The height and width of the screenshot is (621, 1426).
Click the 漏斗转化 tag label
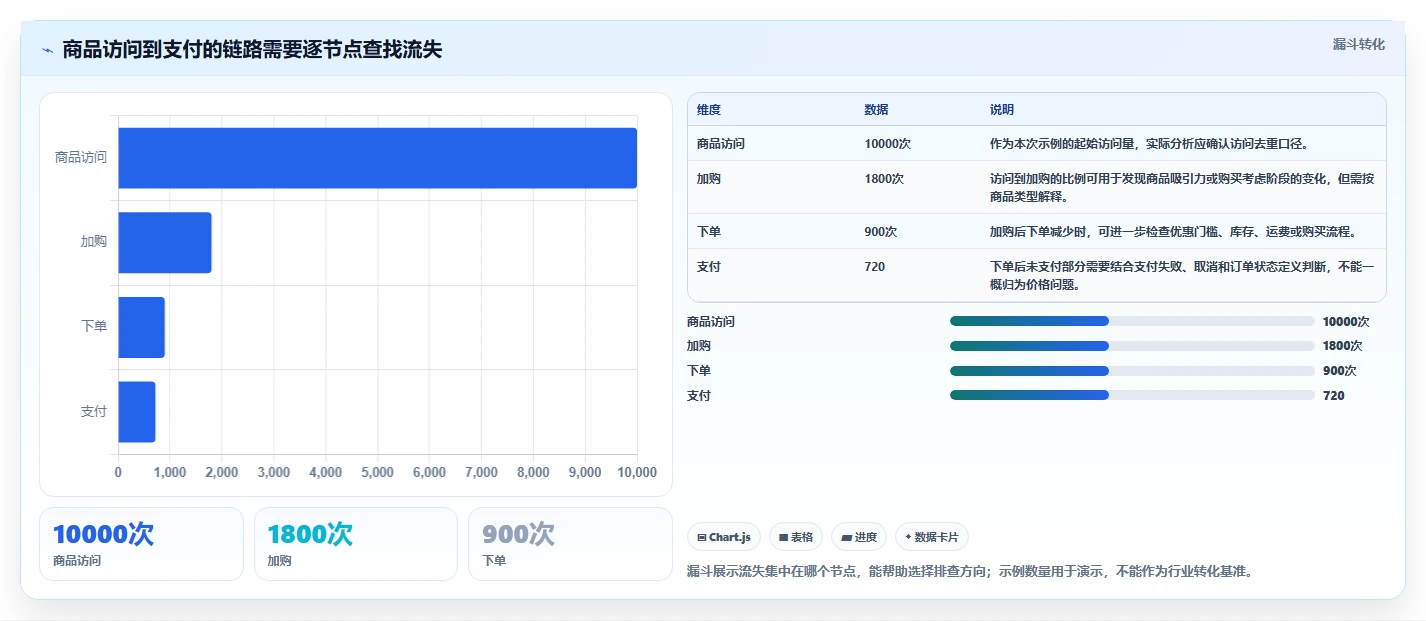tap(1358, 45)
